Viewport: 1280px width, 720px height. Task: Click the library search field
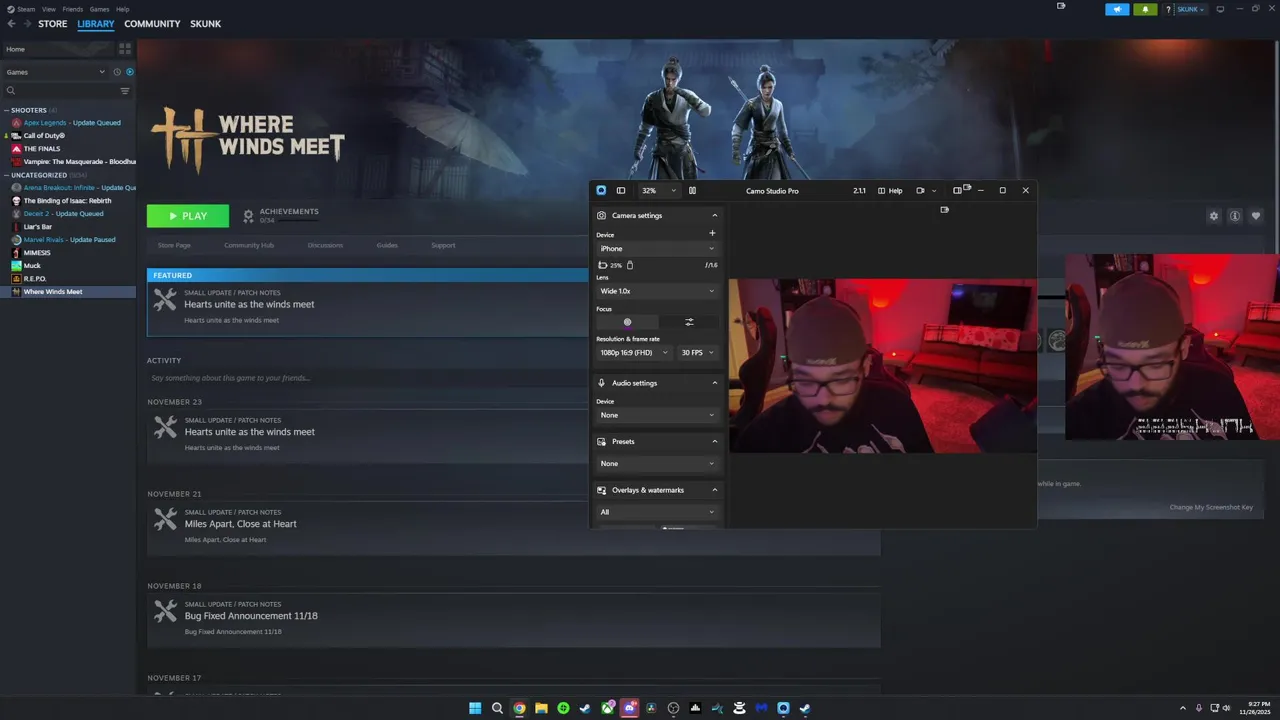60,91
